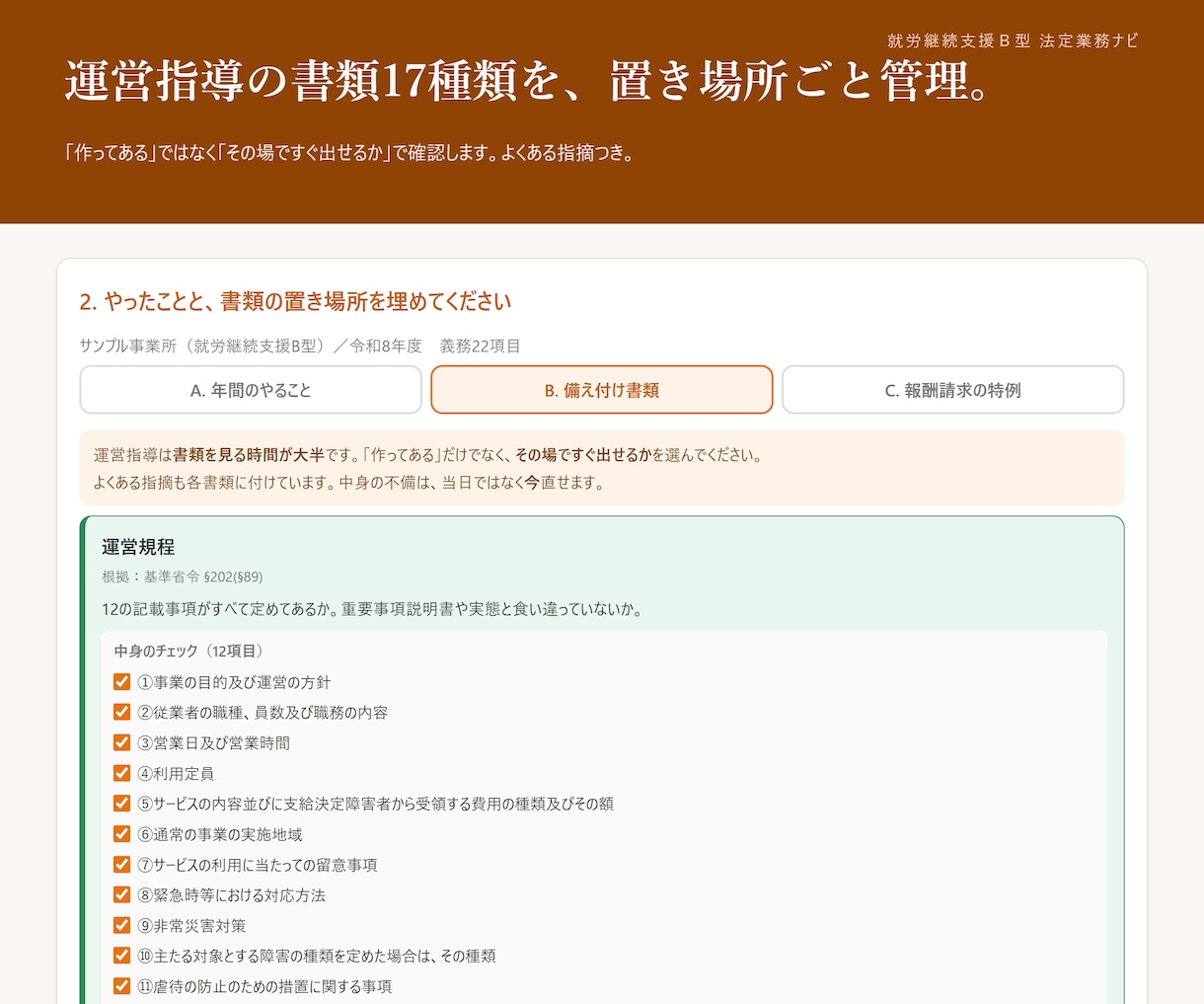
Task: Click notice line 運営指導は書類を見る時間が大半です
Action: click(x=428, y=455)
